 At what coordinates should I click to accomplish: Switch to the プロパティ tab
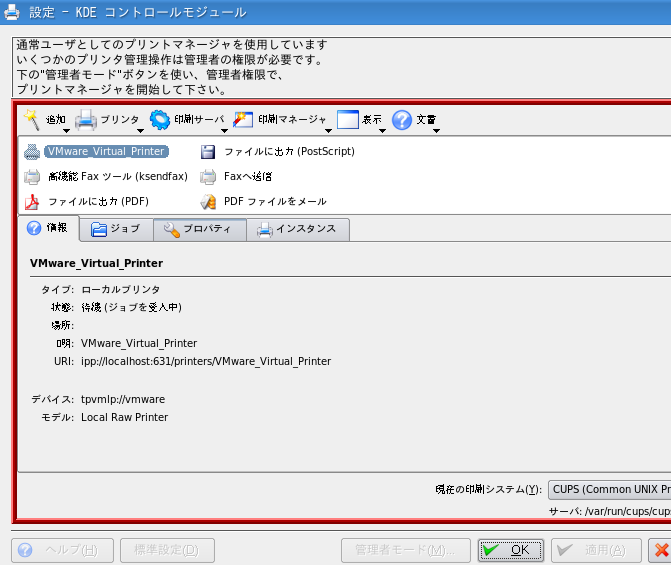(200, 229)
